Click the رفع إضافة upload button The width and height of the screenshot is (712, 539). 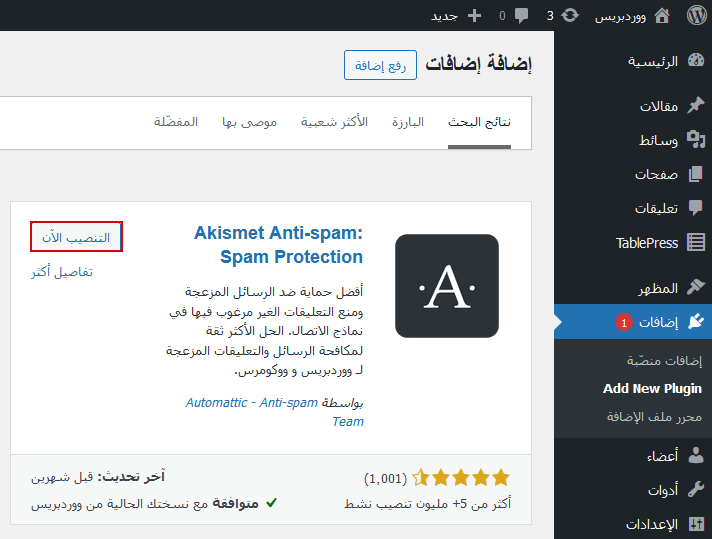381,65
